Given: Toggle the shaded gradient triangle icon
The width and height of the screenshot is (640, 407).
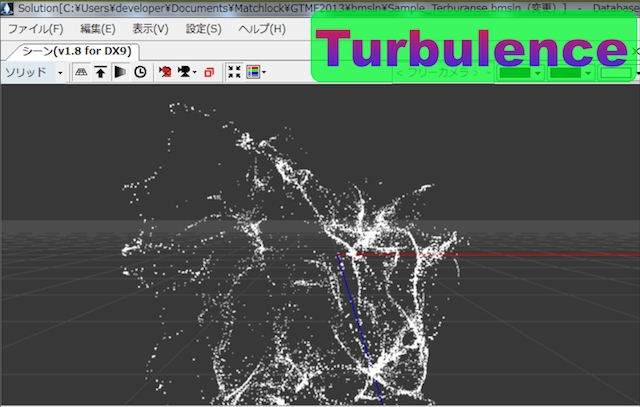Looking at the screenshot, I should [x=120, y=72].
